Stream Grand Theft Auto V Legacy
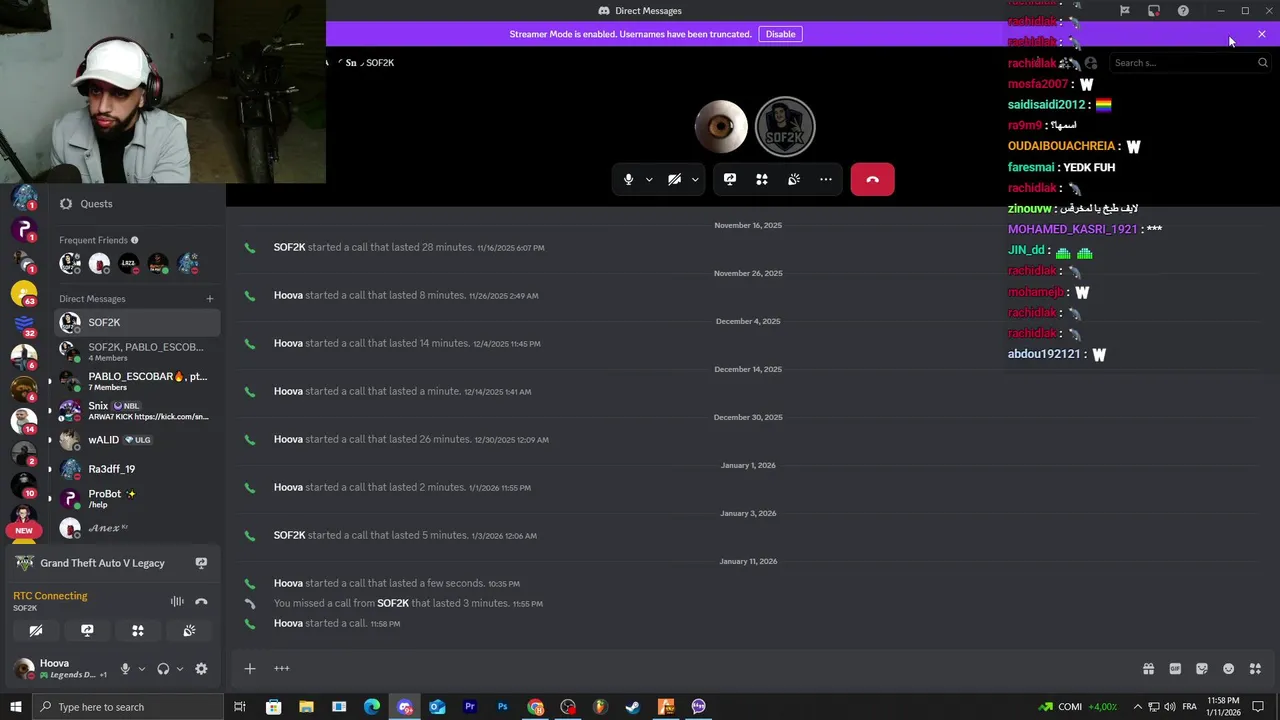This screenshot has width=1280, height=720. (201, 563)
